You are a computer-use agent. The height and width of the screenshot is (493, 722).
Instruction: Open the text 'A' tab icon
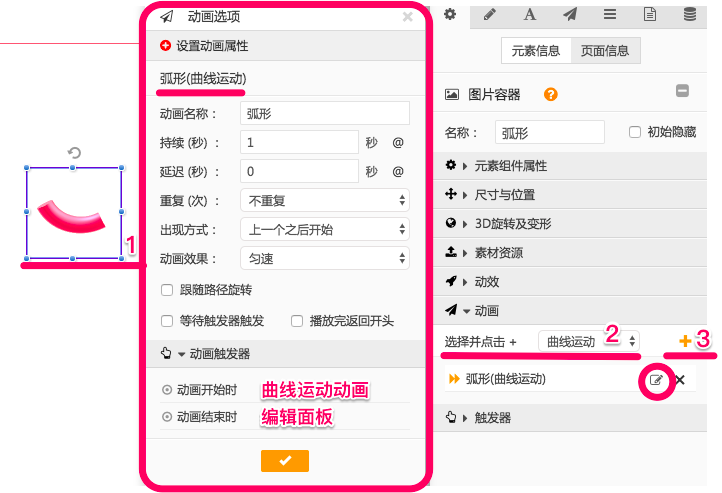pyautogui.click(x=529, y=14)
